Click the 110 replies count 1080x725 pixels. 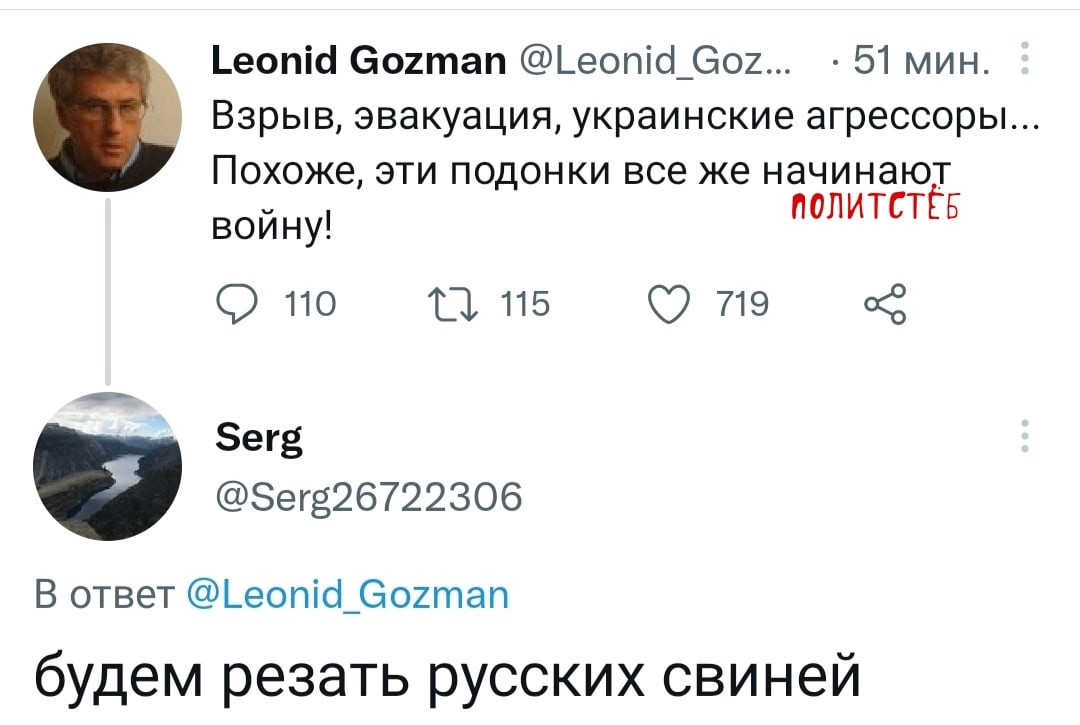(311, 301)
